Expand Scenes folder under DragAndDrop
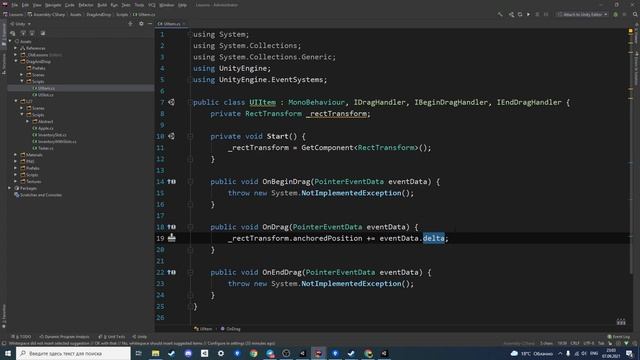The image size is (640, 360). (x=22, y=75)
